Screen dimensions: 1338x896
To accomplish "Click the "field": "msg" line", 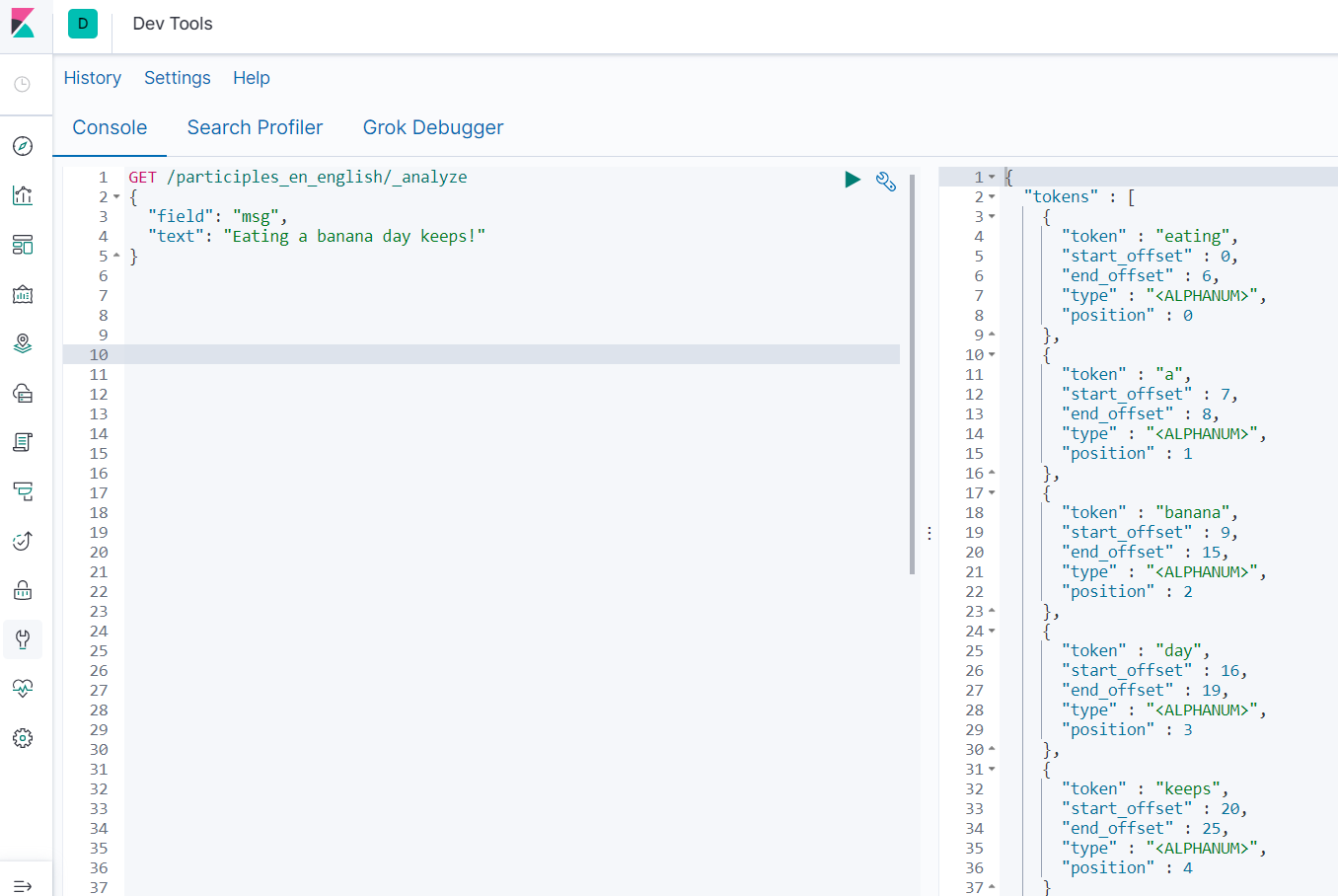I will click(217, 217).
